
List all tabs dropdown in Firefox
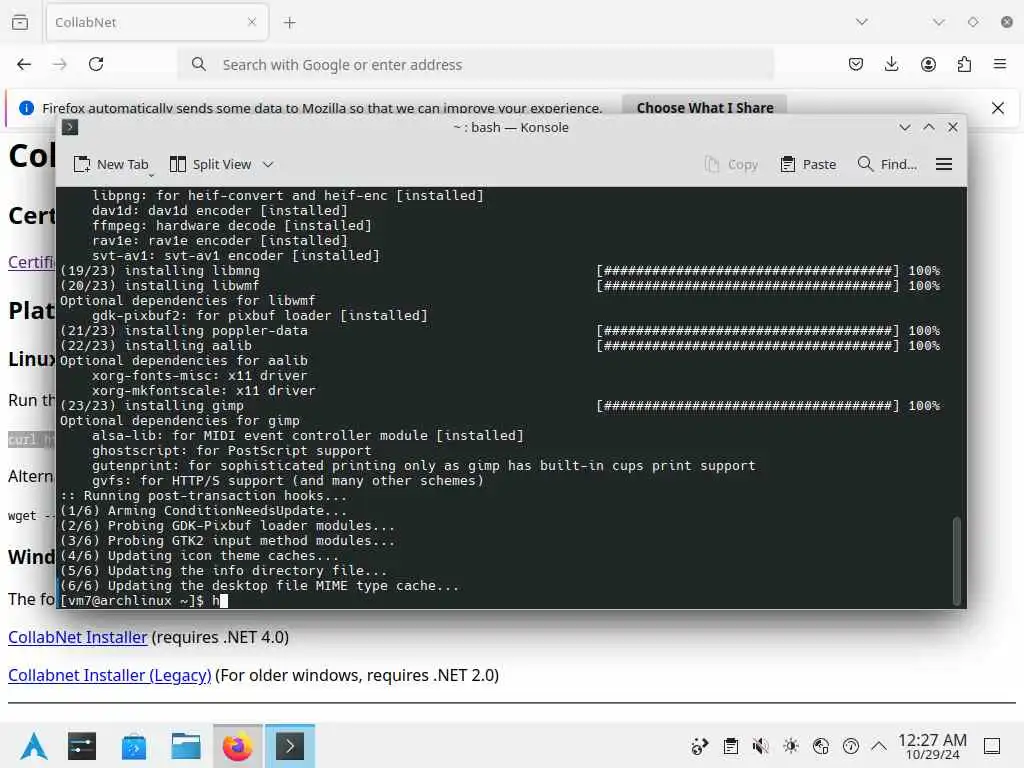[x=862, y=22]
